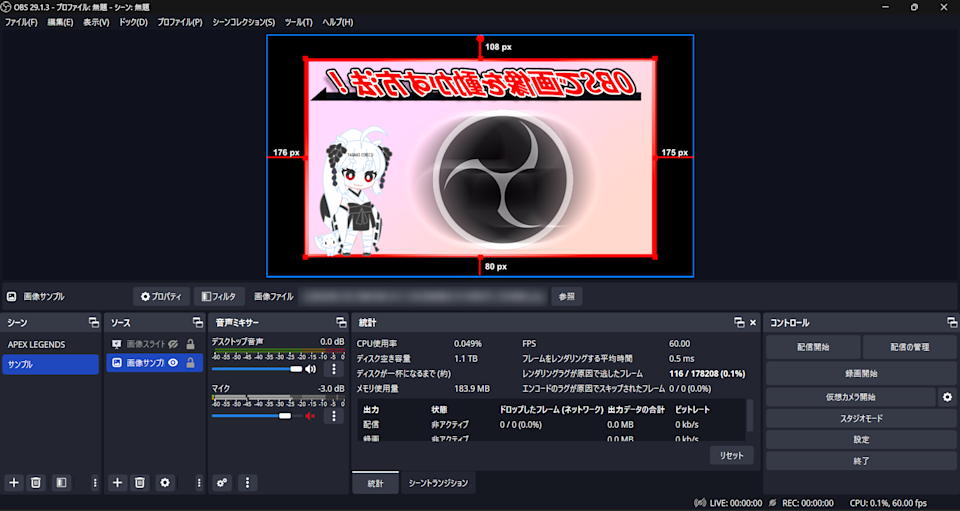The image size is (960, 511).
Task: Add a new scene with plus icon
Action: [14, 483]
